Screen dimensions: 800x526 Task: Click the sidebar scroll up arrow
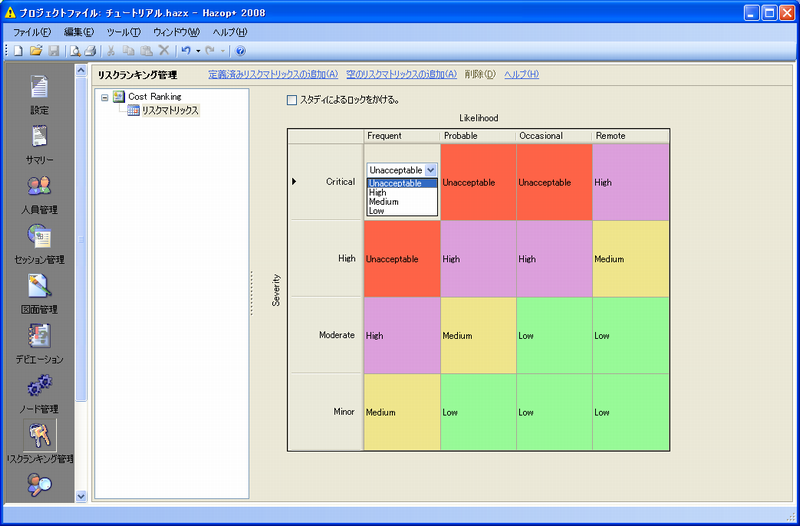pyautogui.click(x=81, y=70)
